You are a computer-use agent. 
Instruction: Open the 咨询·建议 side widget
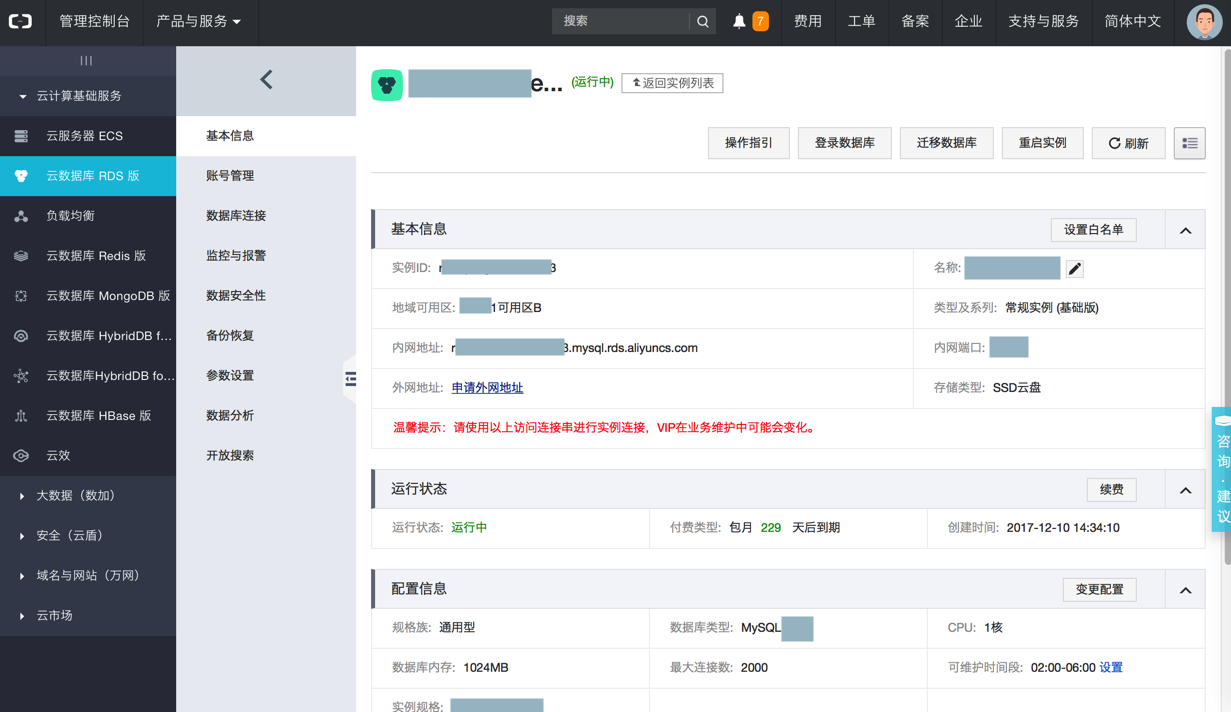click(x=1222, y=469)
